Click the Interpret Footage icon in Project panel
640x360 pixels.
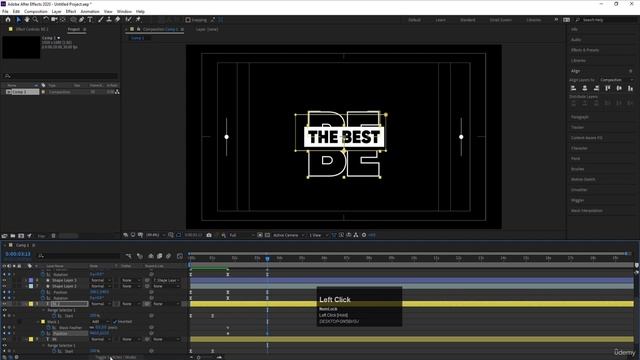4,236
